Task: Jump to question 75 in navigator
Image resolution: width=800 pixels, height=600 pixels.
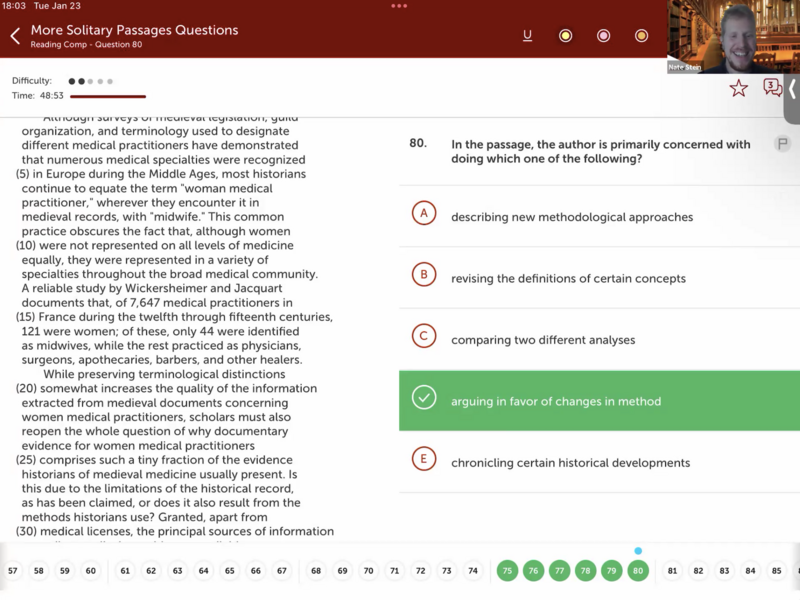Action: 507,571
